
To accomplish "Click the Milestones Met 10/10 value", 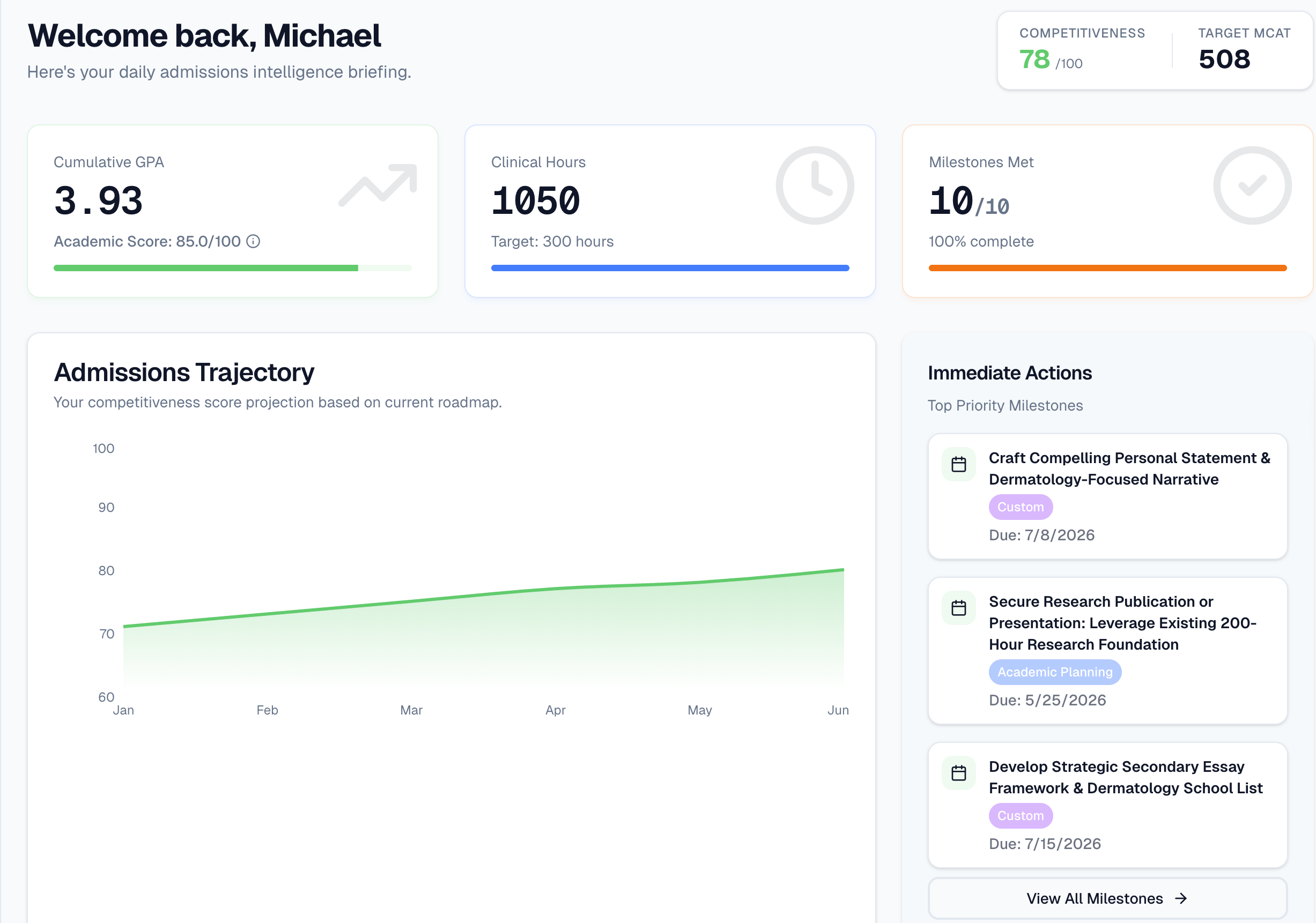I will point(968,201).
